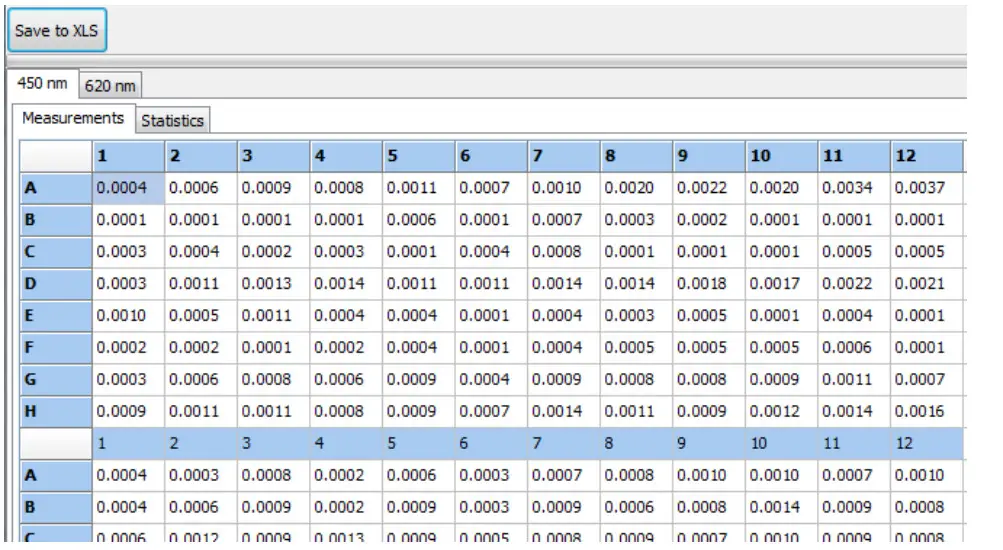Select lower table row A column 4 value 0.0002
This screenshot has width=1003, height=550.
point(346,476)
